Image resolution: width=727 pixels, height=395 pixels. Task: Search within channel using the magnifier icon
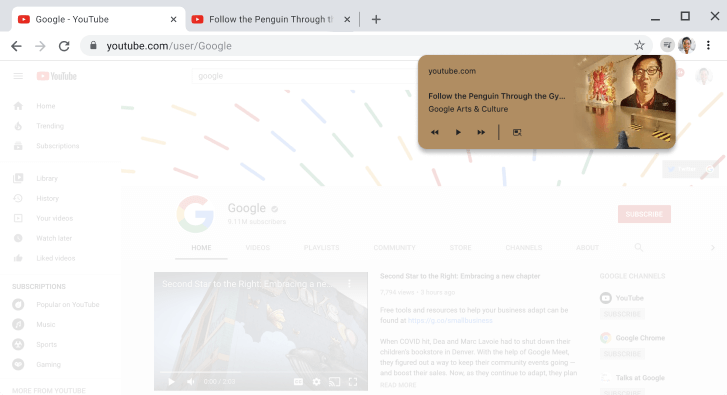[x=638, y=248]
